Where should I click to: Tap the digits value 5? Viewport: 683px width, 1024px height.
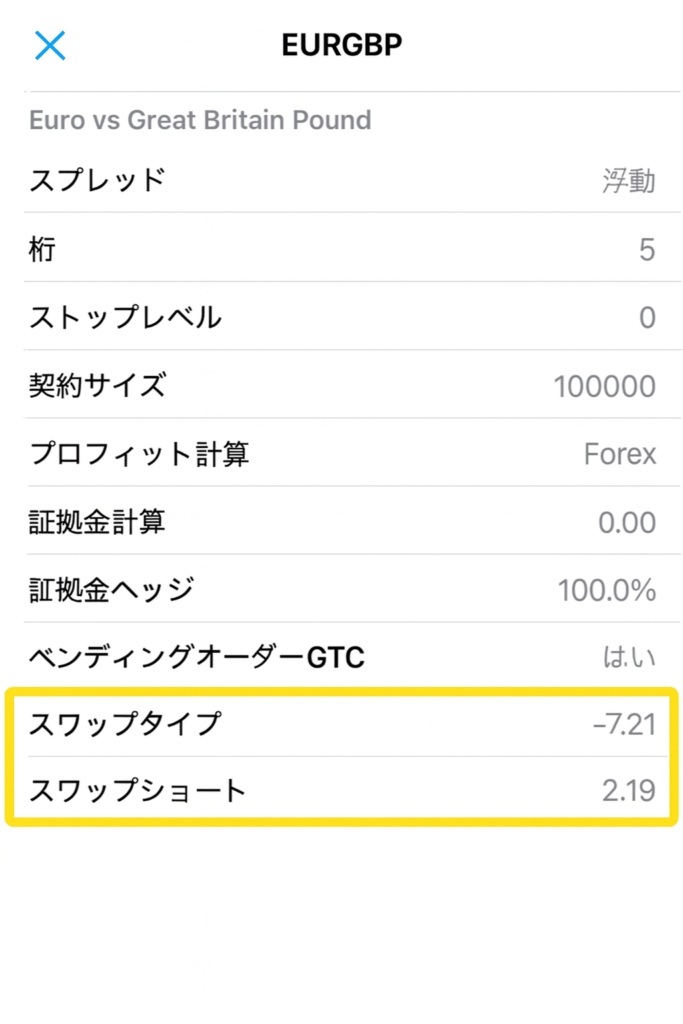[647, 249]
